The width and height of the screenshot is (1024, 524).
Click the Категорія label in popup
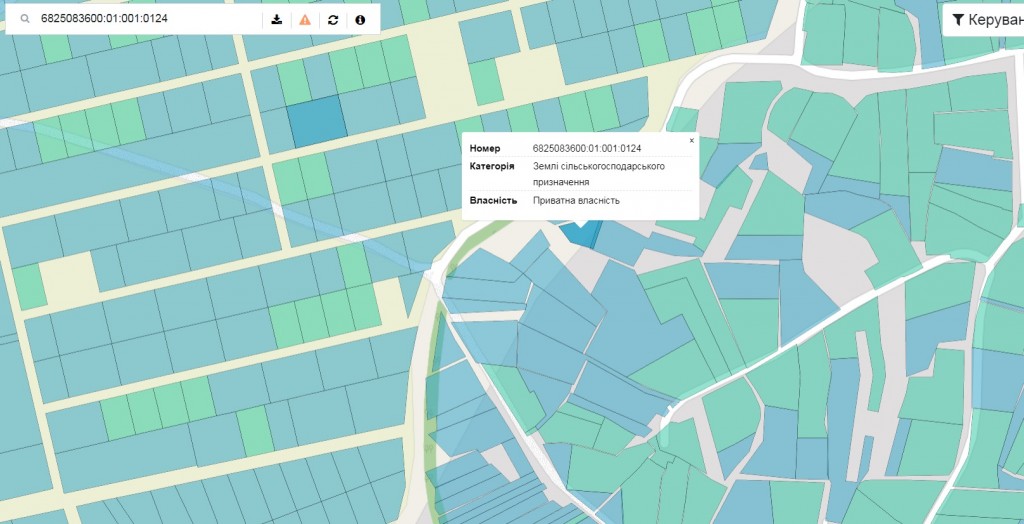pos(492,166)
